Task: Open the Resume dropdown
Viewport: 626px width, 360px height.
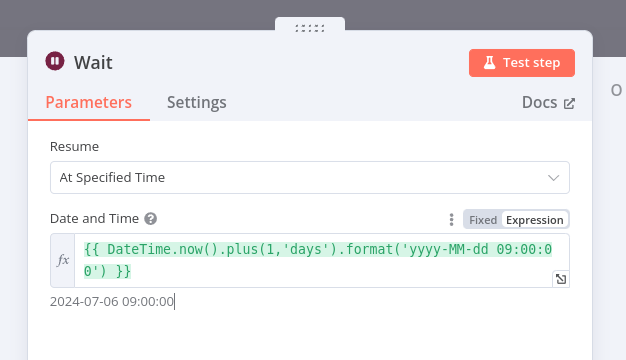Action: click(x=310, y=178)
